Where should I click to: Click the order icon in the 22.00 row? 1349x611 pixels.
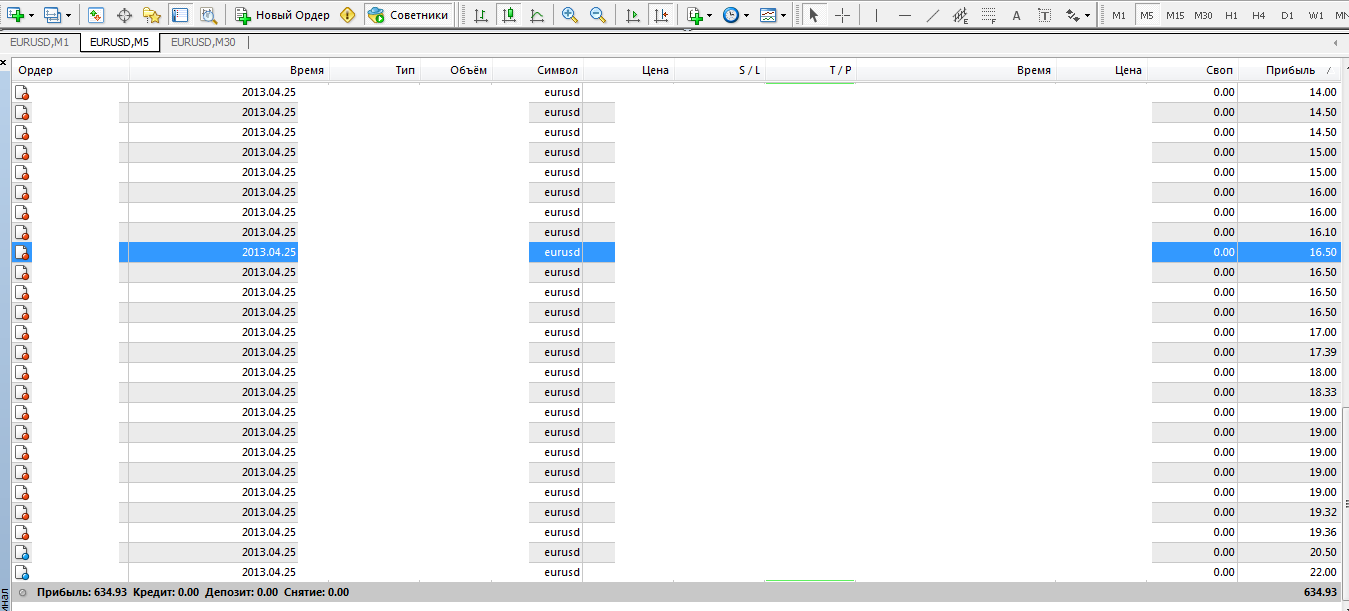tap(22, 572)
